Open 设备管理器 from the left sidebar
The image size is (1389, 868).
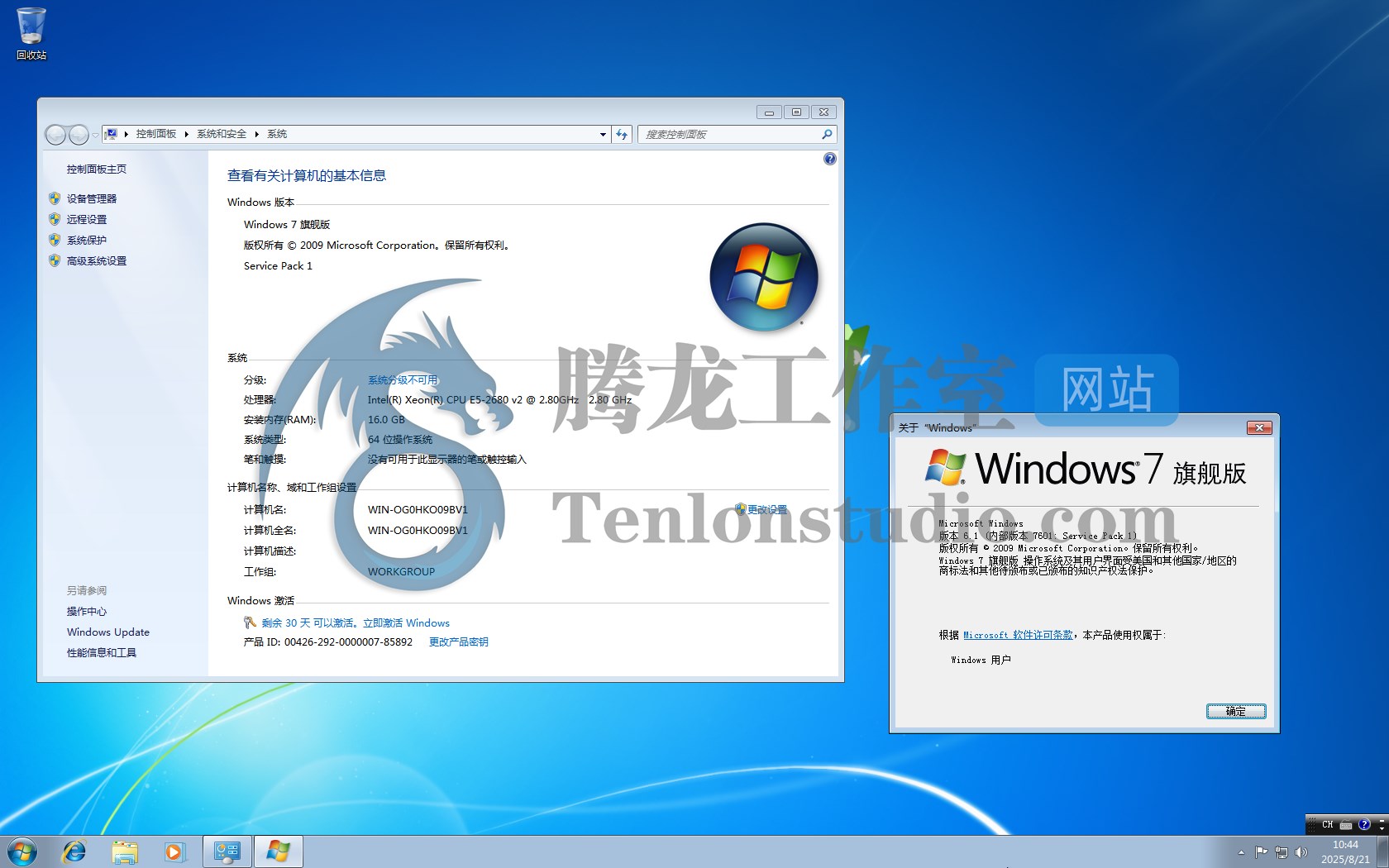click(92, 198)
